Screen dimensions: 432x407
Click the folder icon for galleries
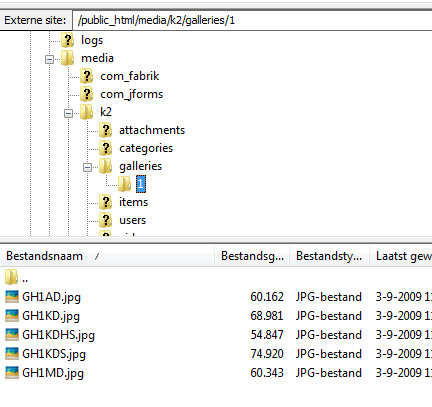coord(106,166)
